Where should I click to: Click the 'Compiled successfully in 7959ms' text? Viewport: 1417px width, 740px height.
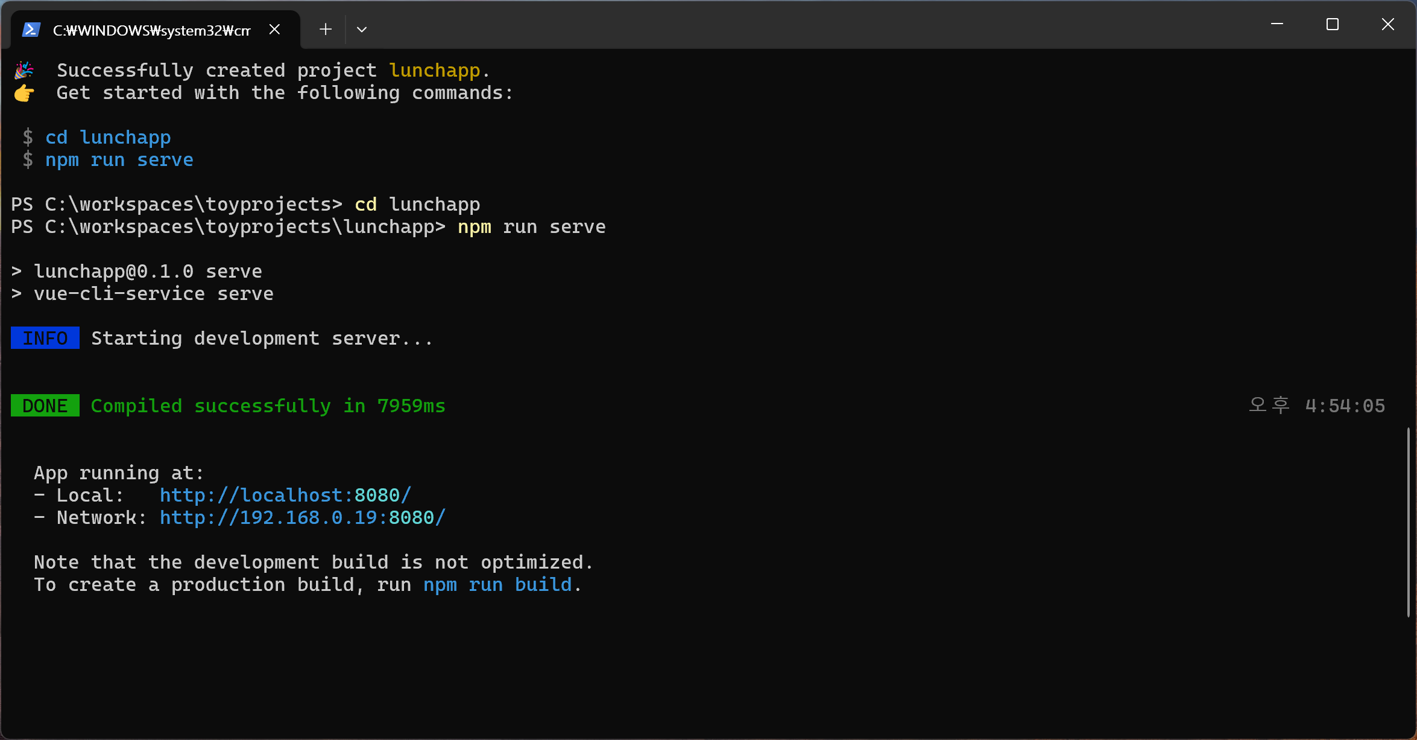(x=268, y=406)
